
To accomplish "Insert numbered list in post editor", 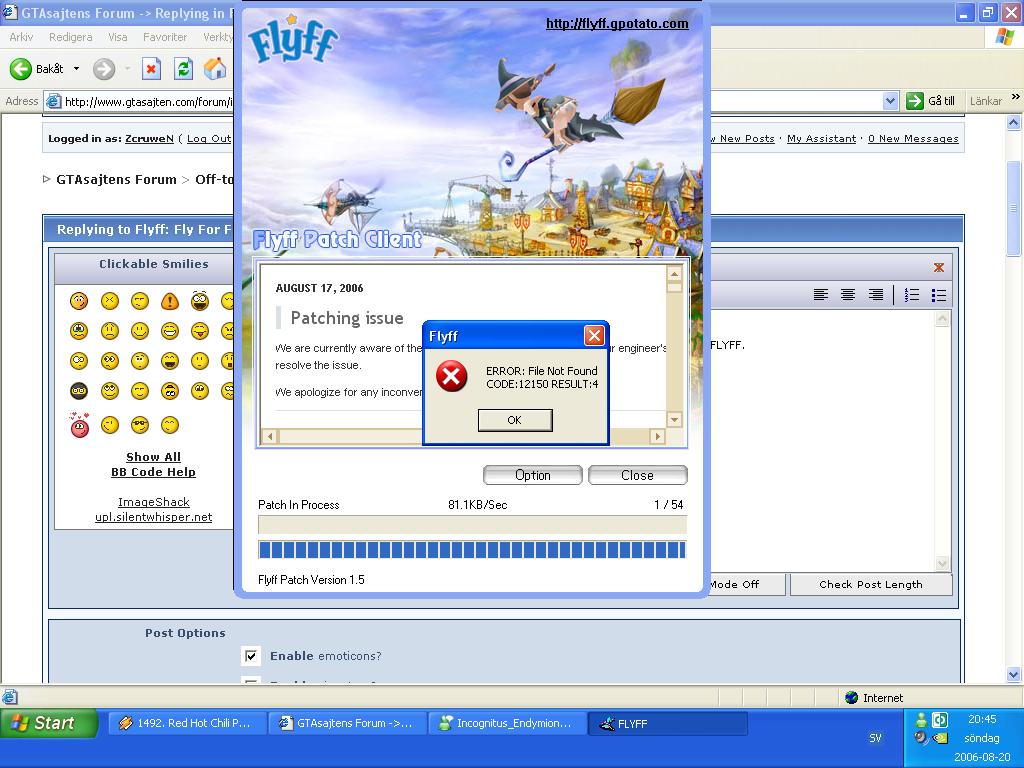I will (x=912, y=295).
